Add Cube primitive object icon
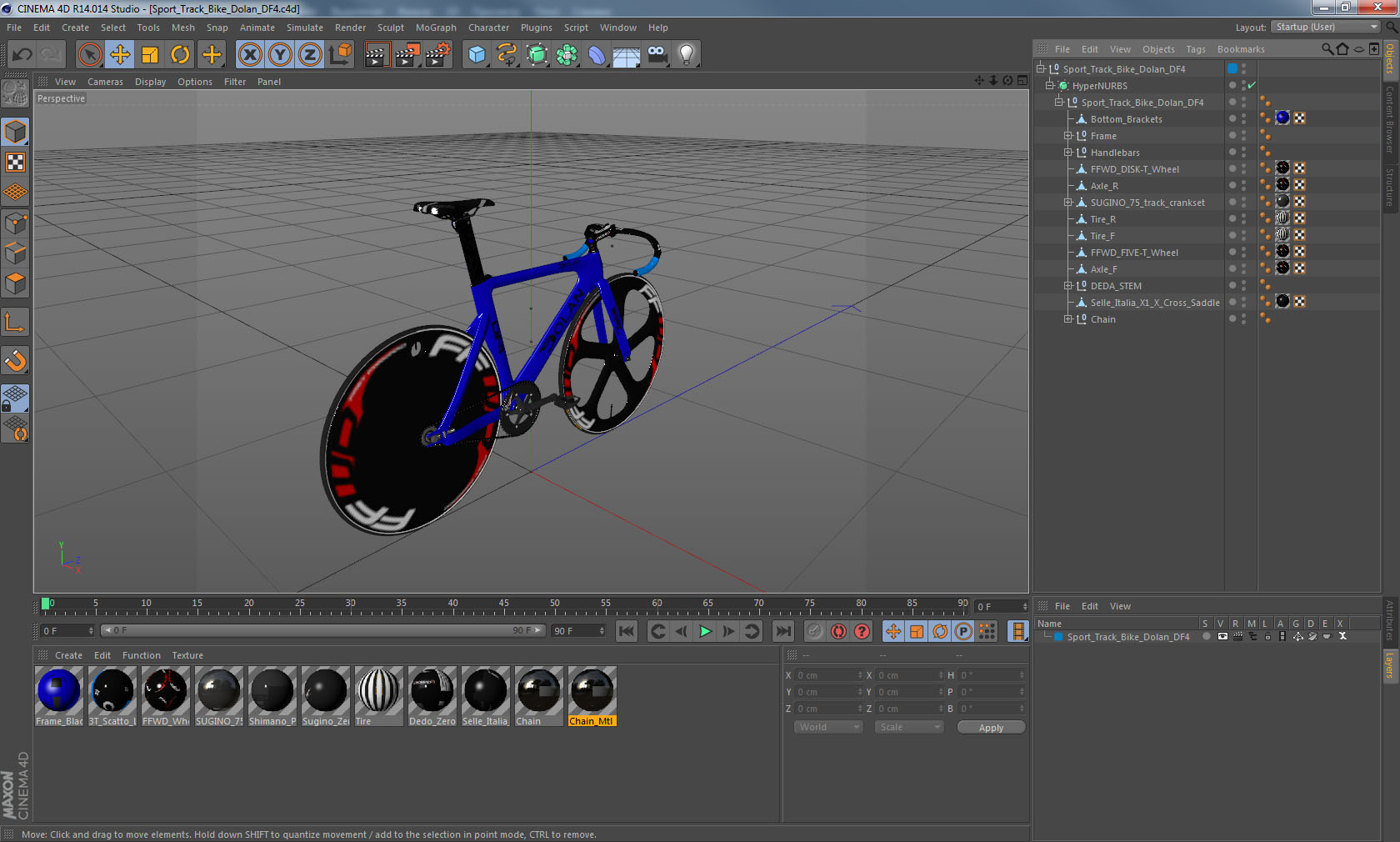 tap(477, 55)
